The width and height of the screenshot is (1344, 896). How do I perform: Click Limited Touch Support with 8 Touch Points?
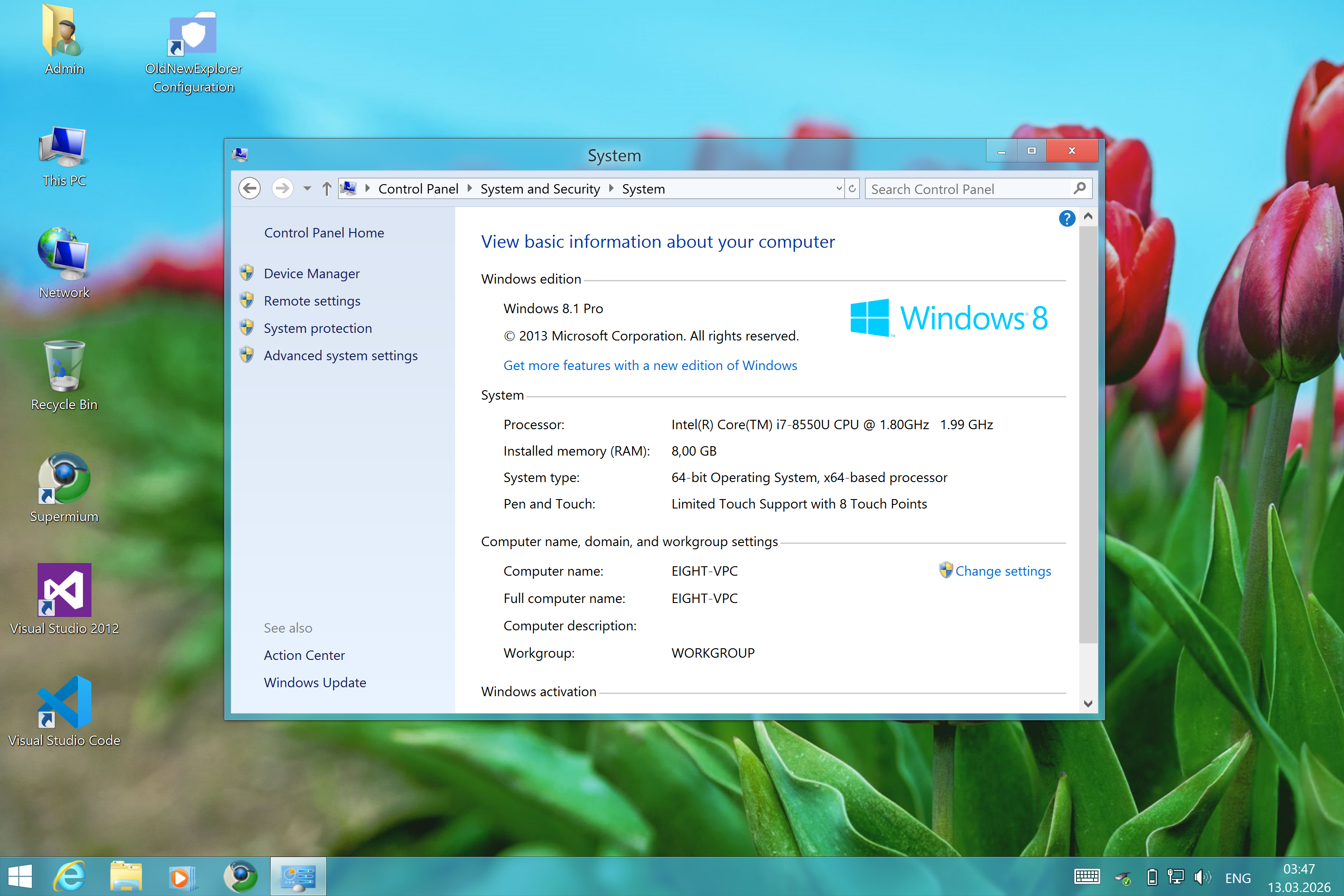pos(799,504)
